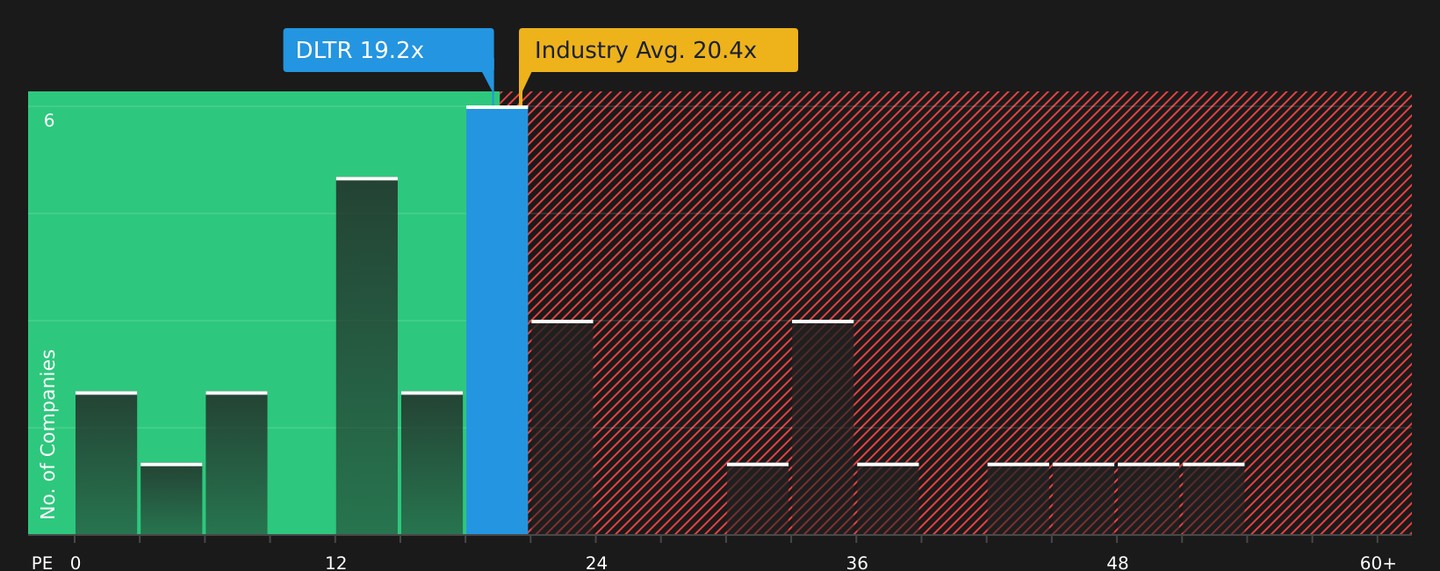Click the DLTR 19.2x label
The width and height of the screenshot is (1440, 571).
[x=388, y=50]
